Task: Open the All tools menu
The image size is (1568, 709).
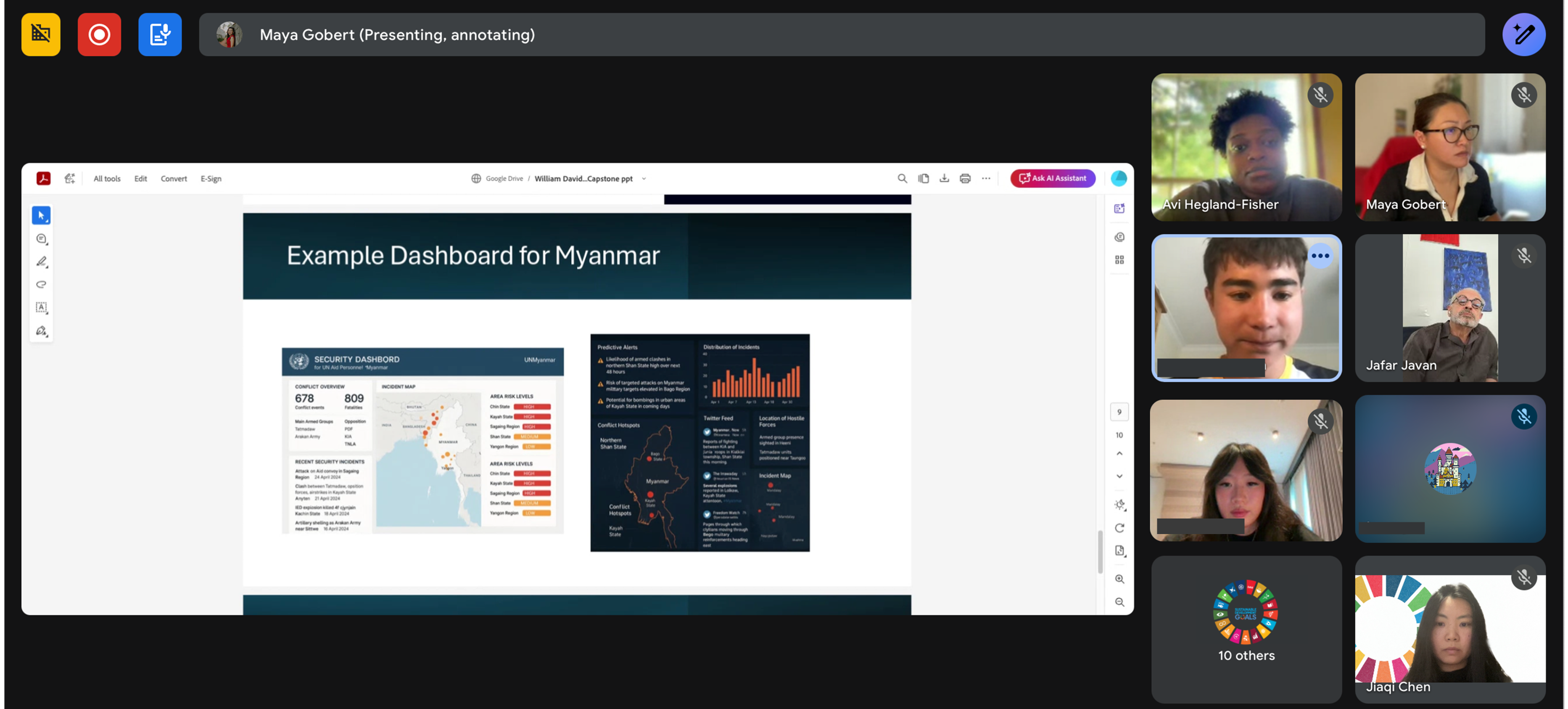Action: [x=107, y=179]
